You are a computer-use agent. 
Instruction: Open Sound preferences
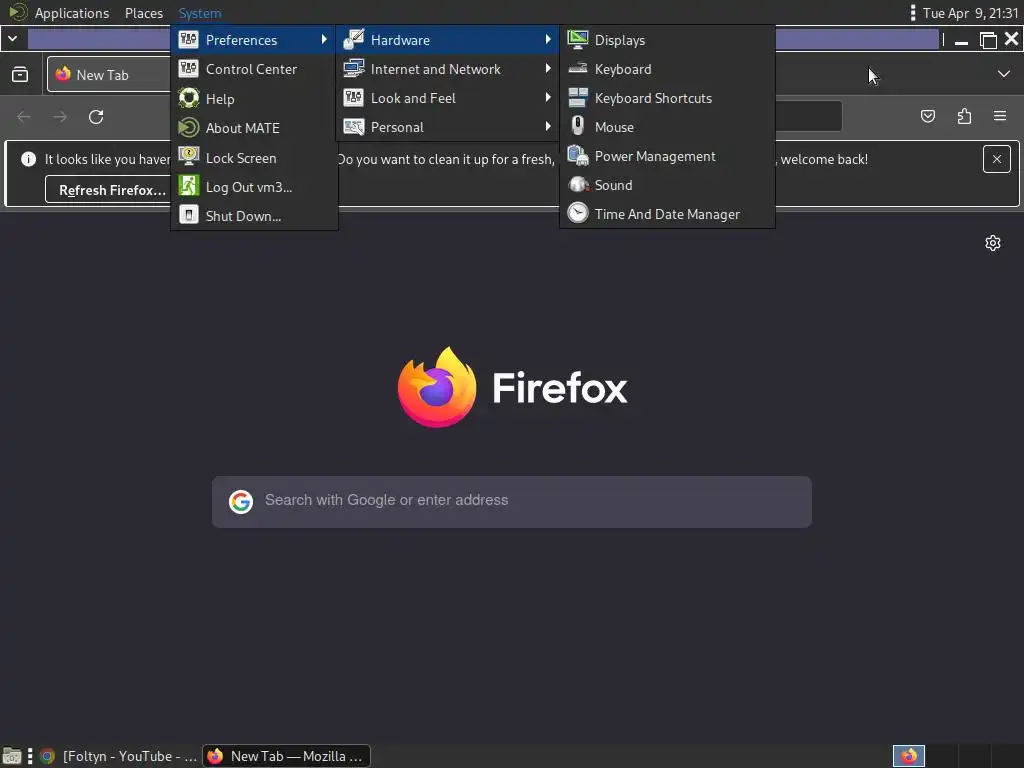click(x=667, y=185)
